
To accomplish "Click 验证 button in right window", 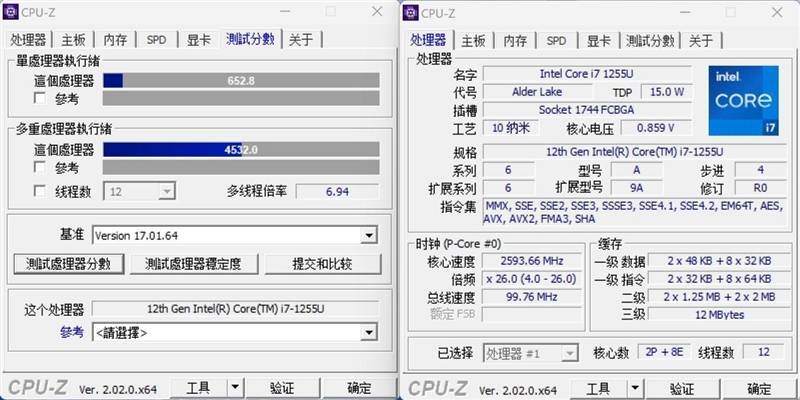I will (682, 389).
